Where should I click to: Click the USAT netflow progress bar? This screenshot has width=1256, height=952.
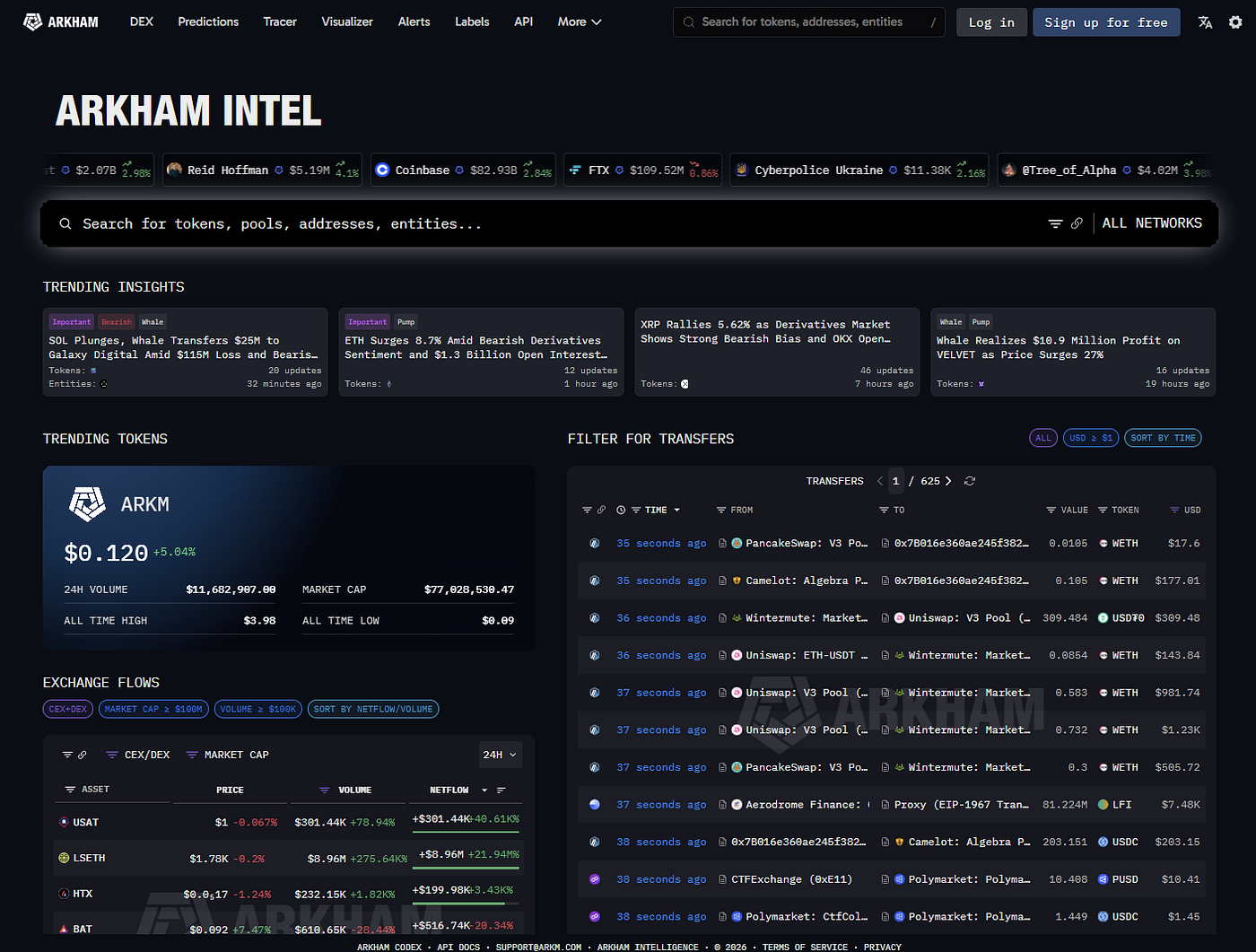tap(466, 832)
